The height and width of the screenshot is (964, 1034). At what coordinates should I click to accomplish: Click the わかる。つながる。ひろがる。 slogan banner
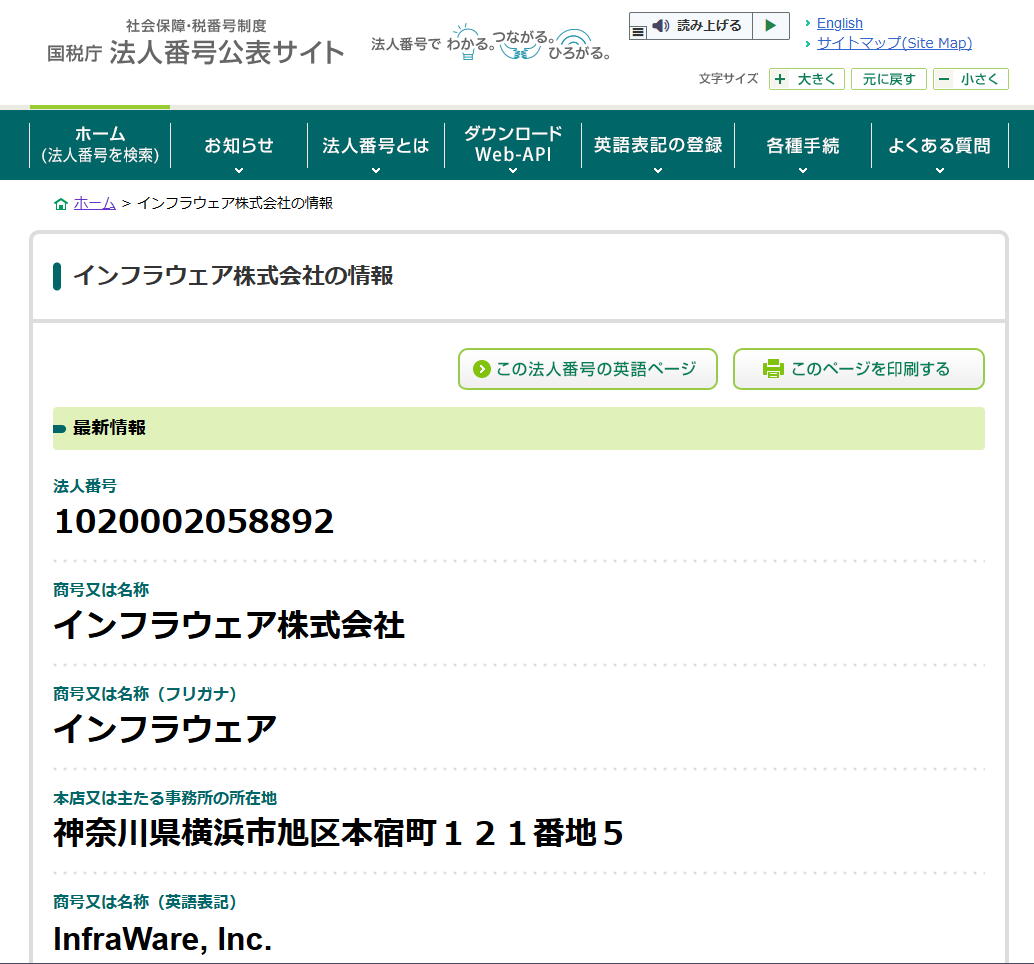pos(490,44)
